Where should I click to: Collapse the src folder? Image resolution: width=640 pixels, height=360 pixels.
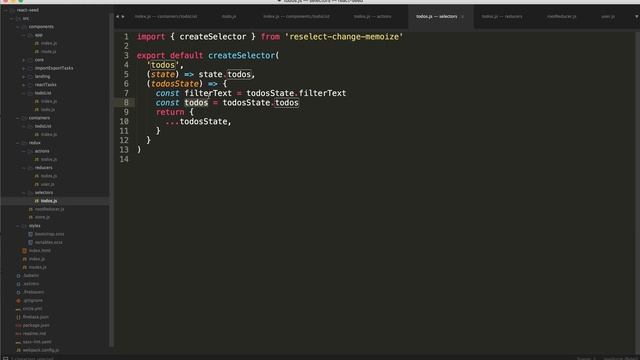pyautogui.click(x=11, y=19)
